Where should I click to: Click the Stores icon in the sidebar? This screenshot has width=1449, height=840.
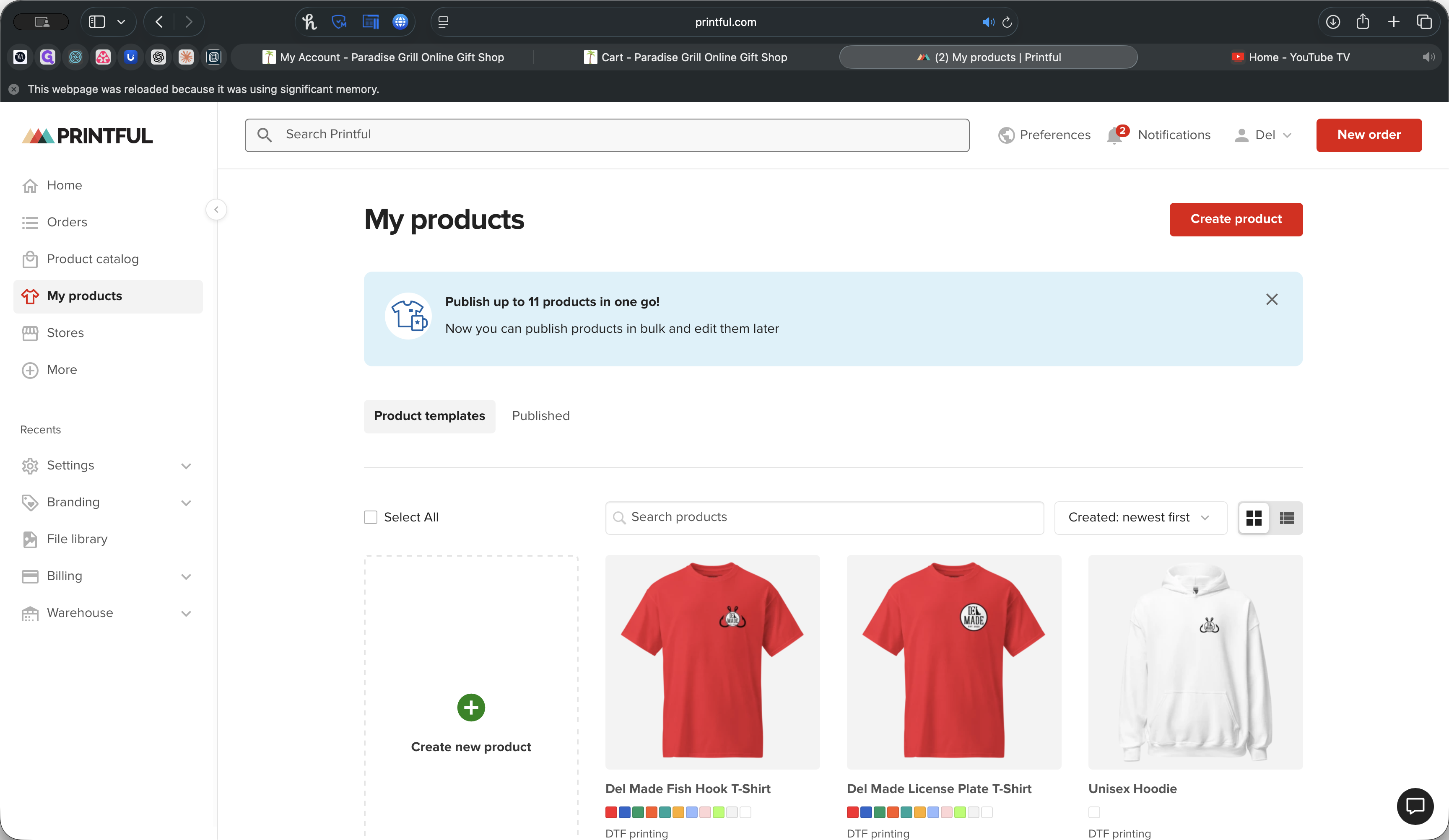click(x=31, y=333)
